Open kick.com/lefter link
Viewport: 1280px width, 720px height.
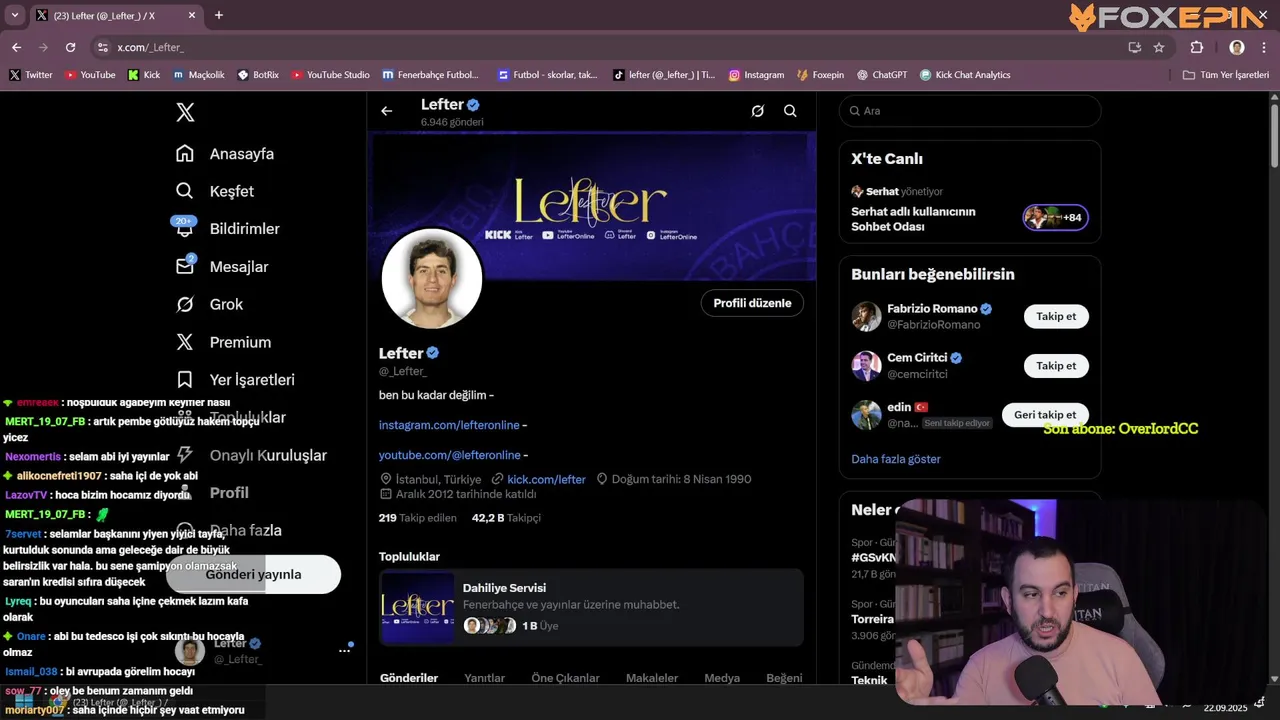coord(546,479)
